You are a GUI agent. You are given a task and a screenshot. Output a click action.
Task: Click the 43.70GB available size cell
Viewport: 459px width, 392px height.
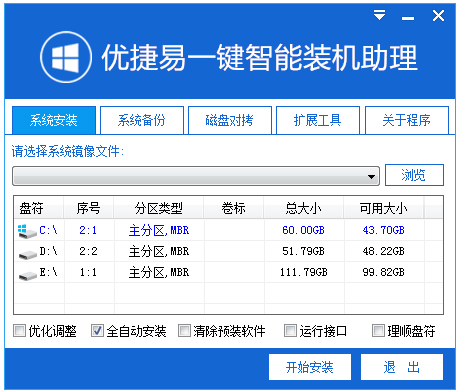click(384, 230)
